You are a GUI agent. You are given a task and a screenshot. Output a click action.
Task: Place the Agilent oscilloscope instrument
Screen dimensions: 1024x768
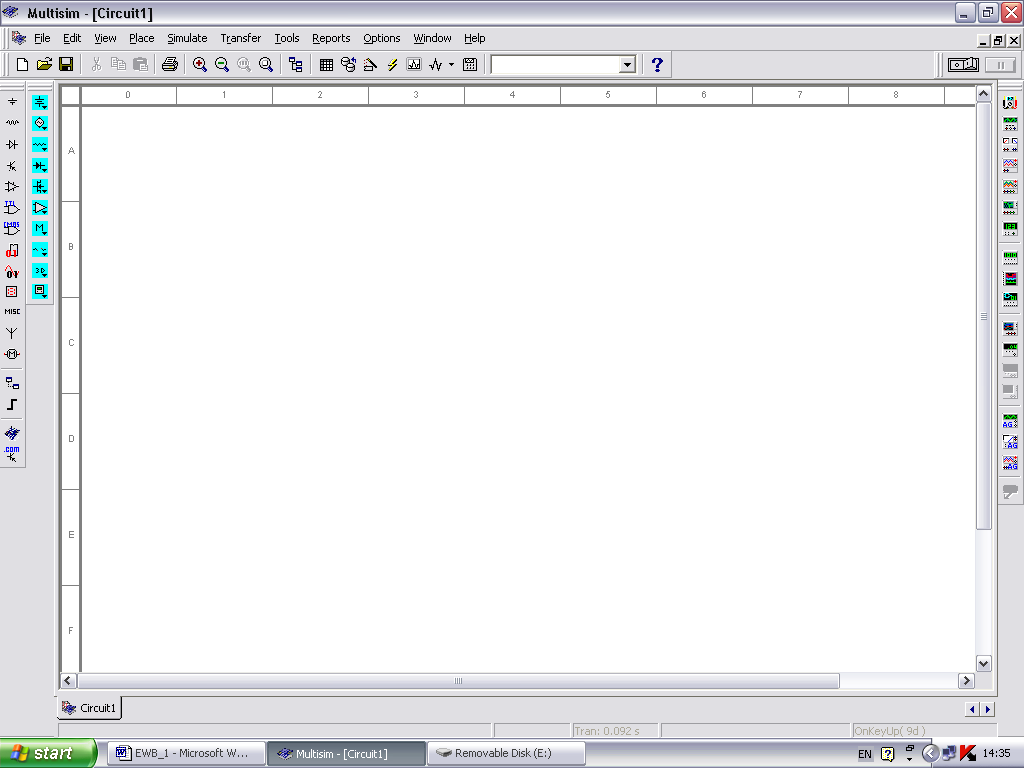[x=1010, y=462]
